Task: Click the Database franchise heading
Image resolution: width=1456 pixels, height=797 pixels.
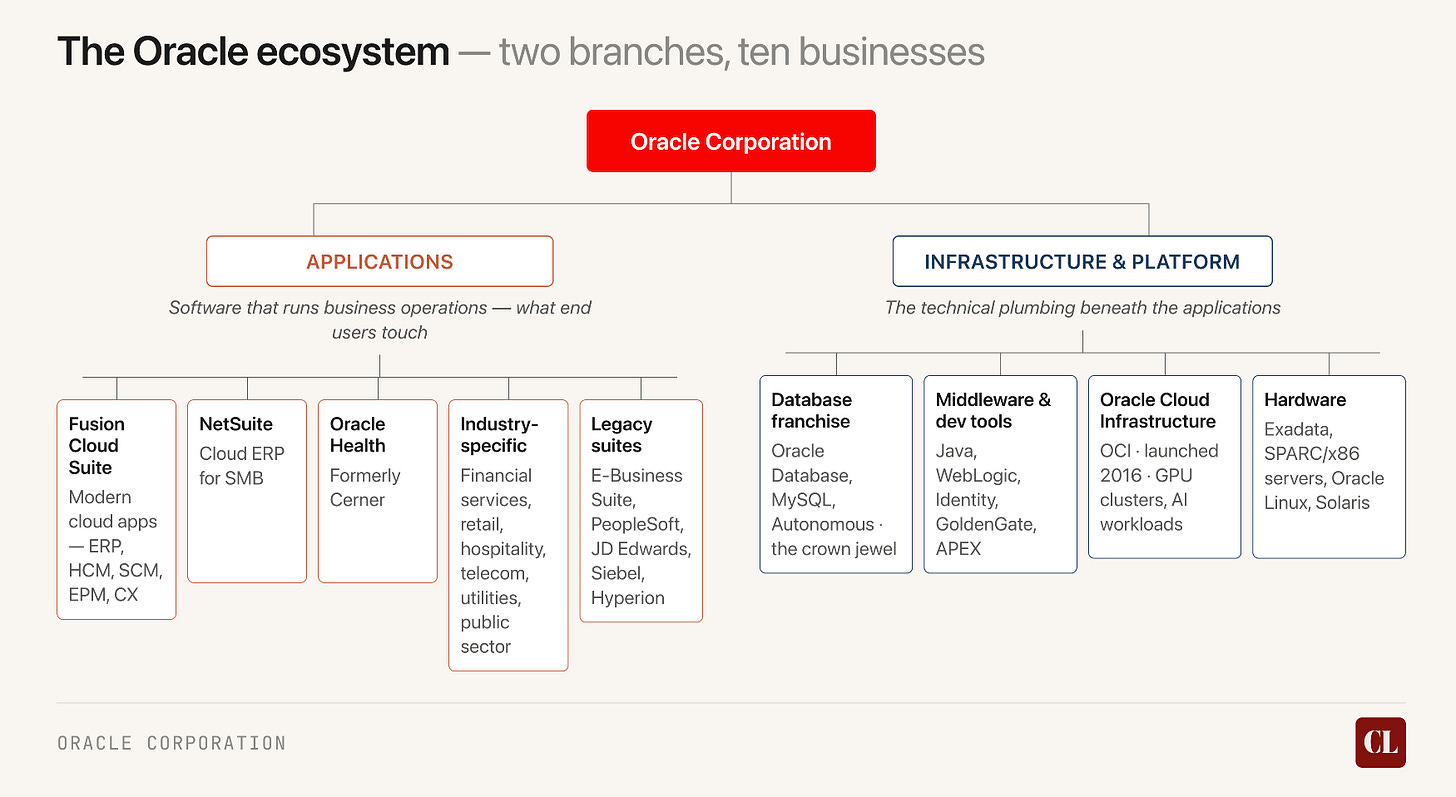Action: (811, 411)
